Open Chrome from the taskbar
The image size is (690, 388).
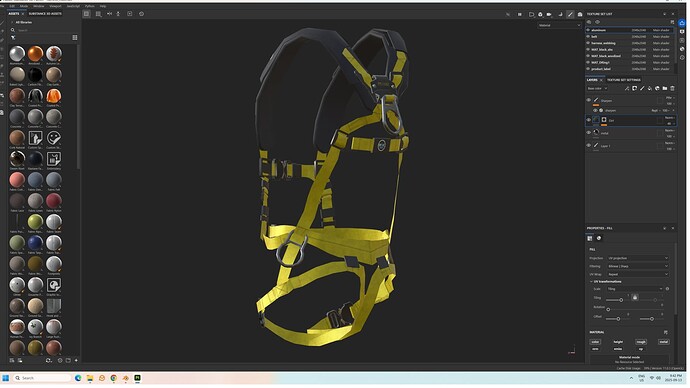pos(114,378)
